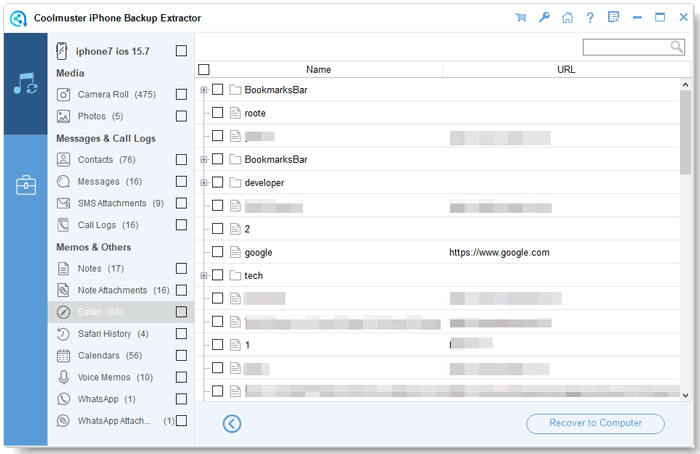Image resolution: width=700 pixels, height=454 pixels.
Task: Click the iphone7 device icon
Action: (x=62, y=51)
